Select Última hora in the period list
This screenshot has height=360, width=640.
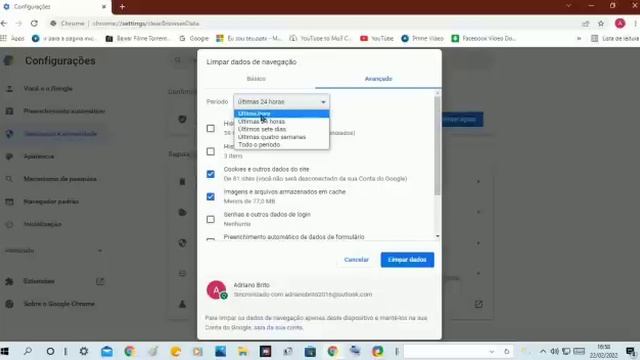pos(281,113)
